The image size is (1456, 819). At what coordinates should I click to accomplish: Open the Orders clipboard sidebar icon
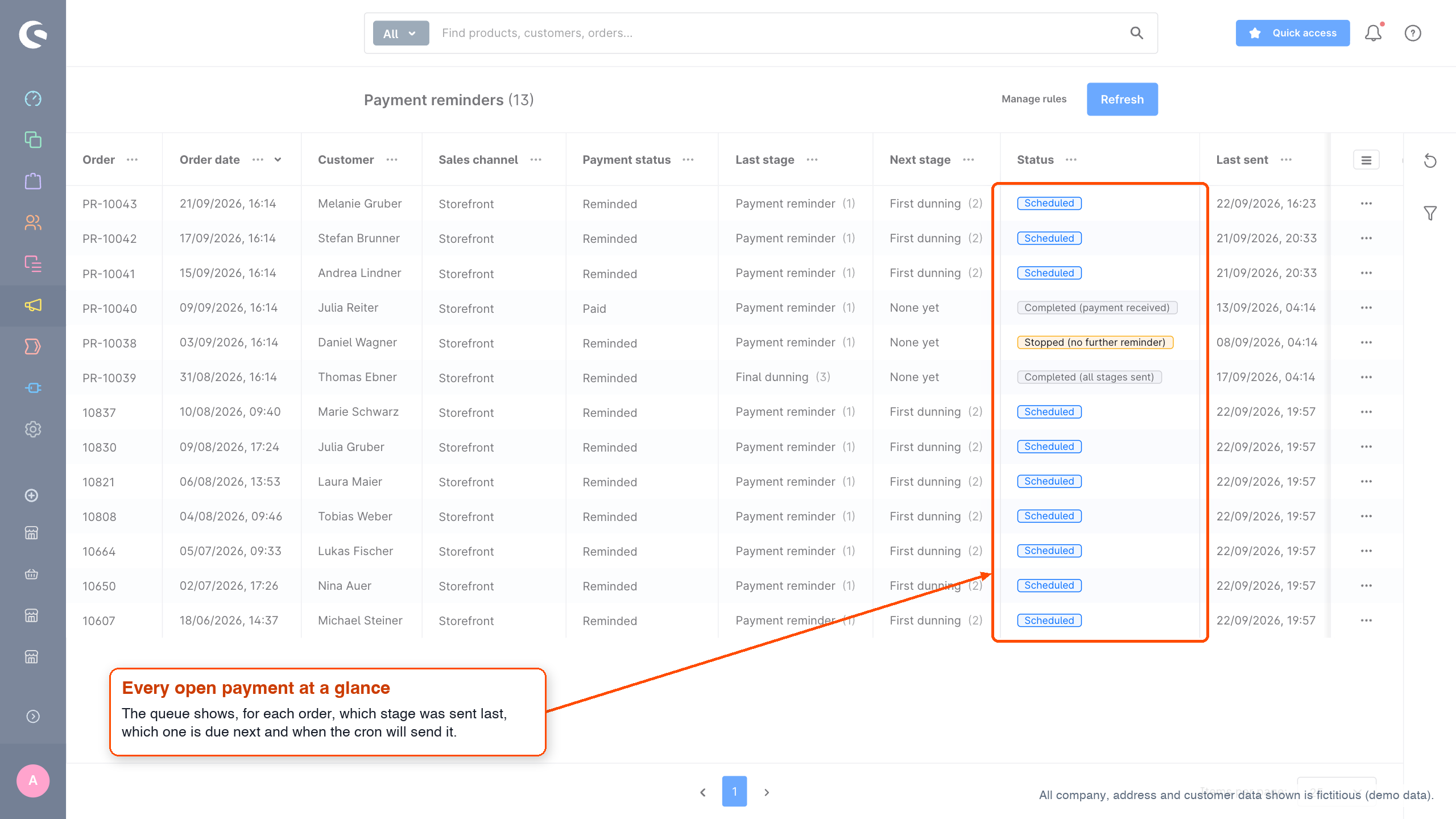pyautogui.click(x=33, y=181)
